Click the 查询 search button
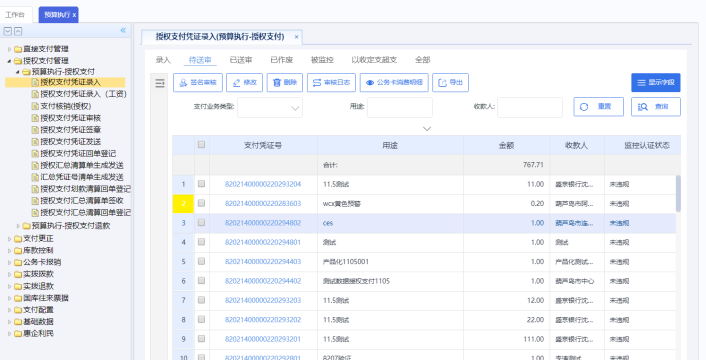The image size is (706, 360). pos(656,107)
